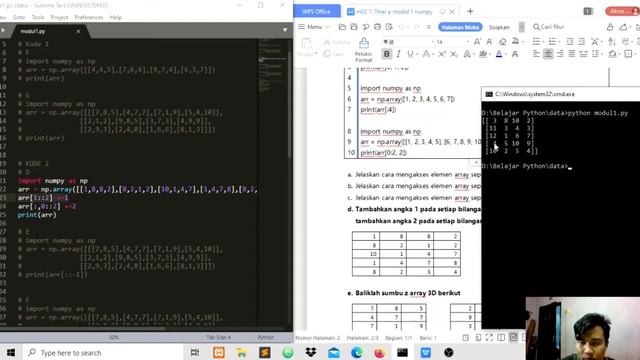Align text right in WPS Writer
This screenshot has width=640, height=360.
tap(560, 54)
